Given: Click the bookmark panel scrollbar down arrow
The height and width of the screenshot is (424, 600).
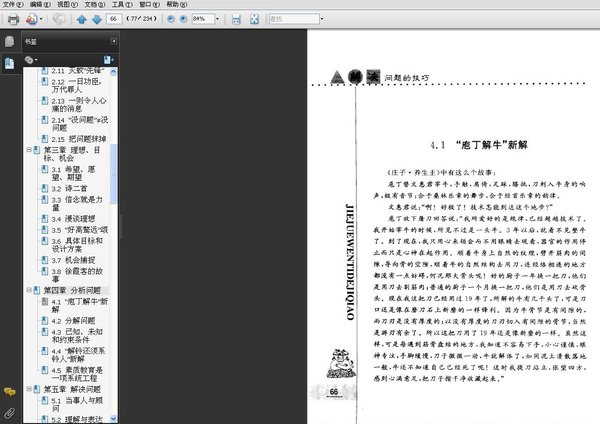Looking at the screenshot, I should [113, 419].
